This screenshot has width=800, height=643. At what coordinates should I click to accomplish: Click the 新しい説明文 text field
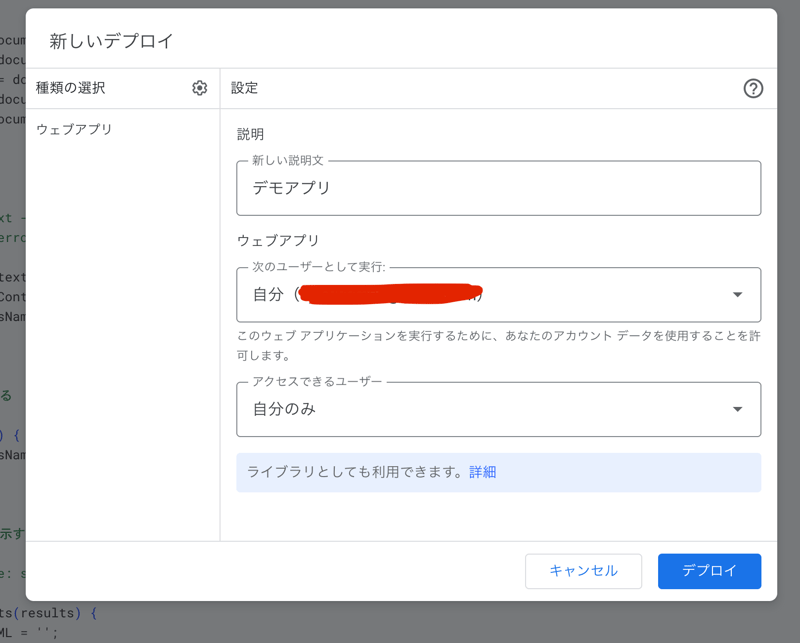(x=498, y=186)
